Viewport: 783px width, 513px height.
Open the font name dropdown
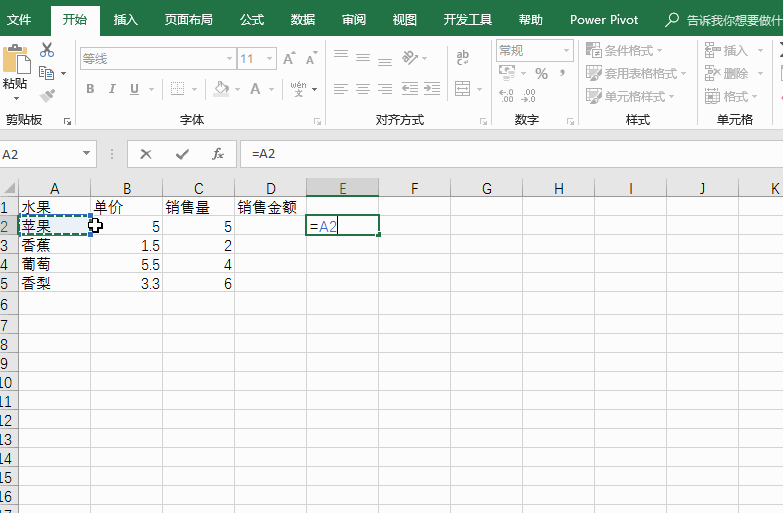click(x=229, y=58)
